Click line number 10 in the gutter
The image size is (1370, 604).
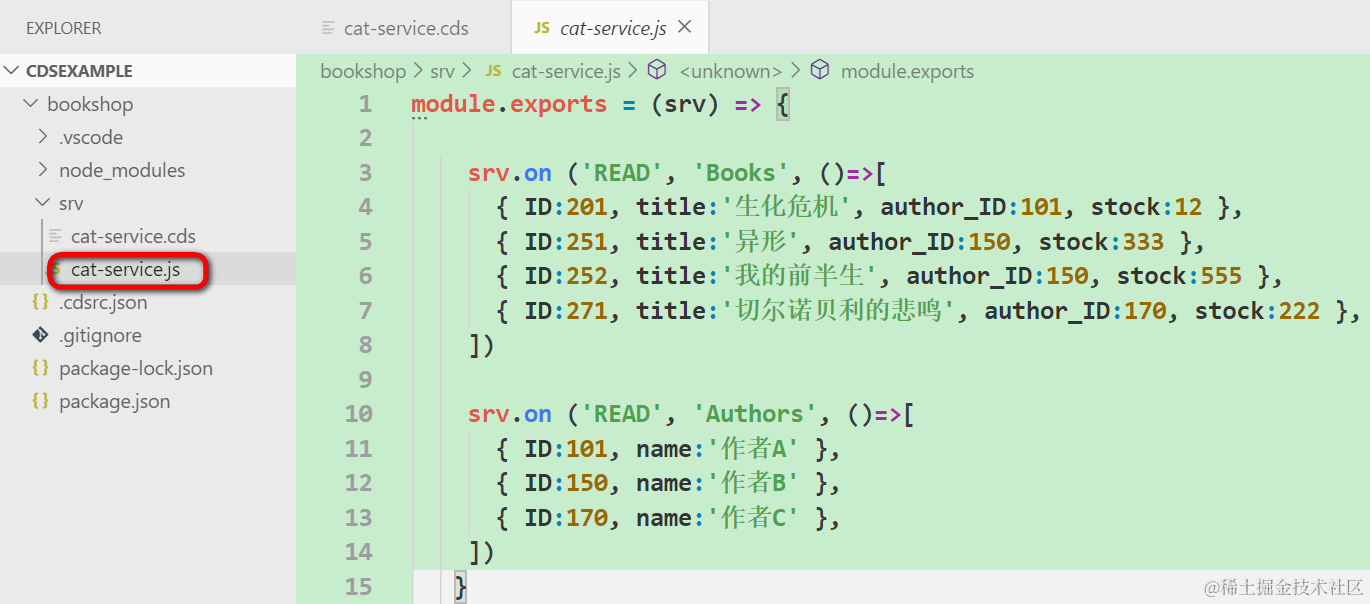coord(359,414)
